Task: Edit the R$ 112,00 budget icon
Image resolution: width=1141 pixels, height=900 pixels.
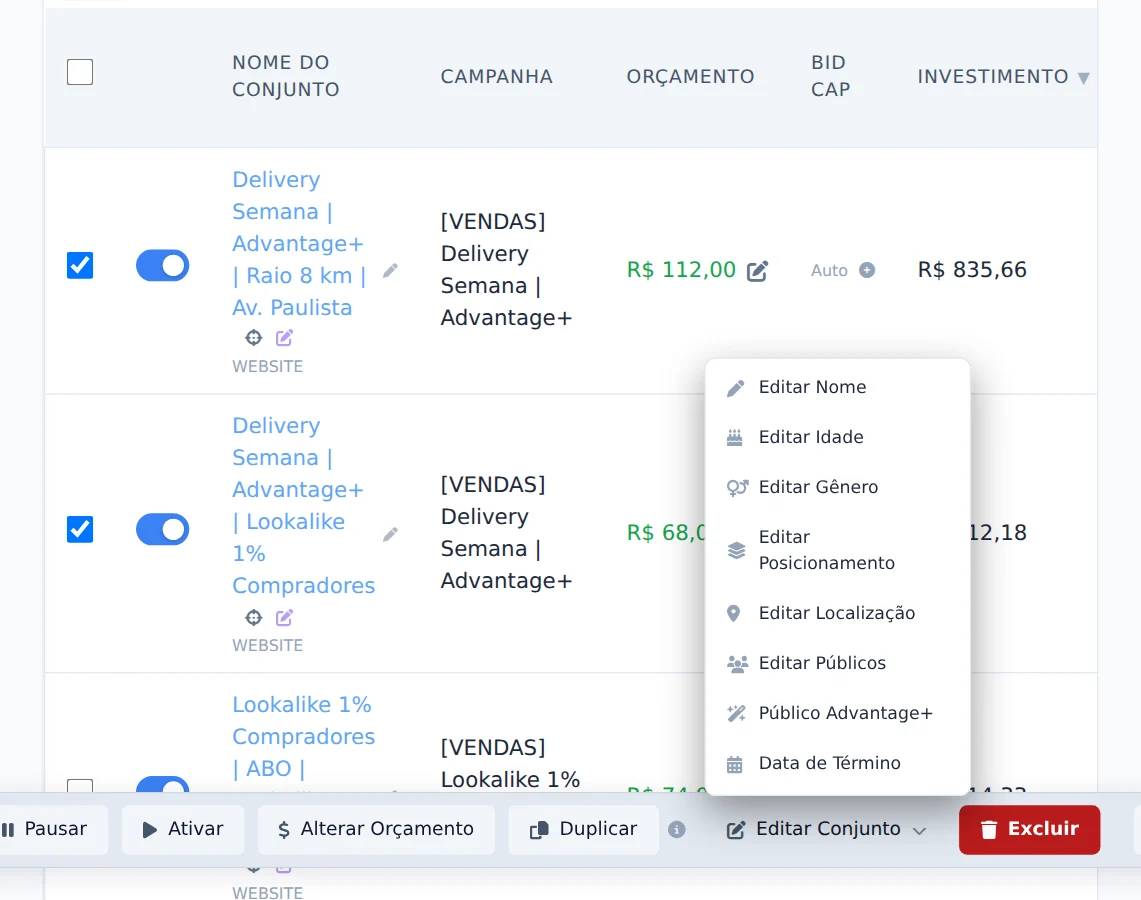Action: point(758,271)
